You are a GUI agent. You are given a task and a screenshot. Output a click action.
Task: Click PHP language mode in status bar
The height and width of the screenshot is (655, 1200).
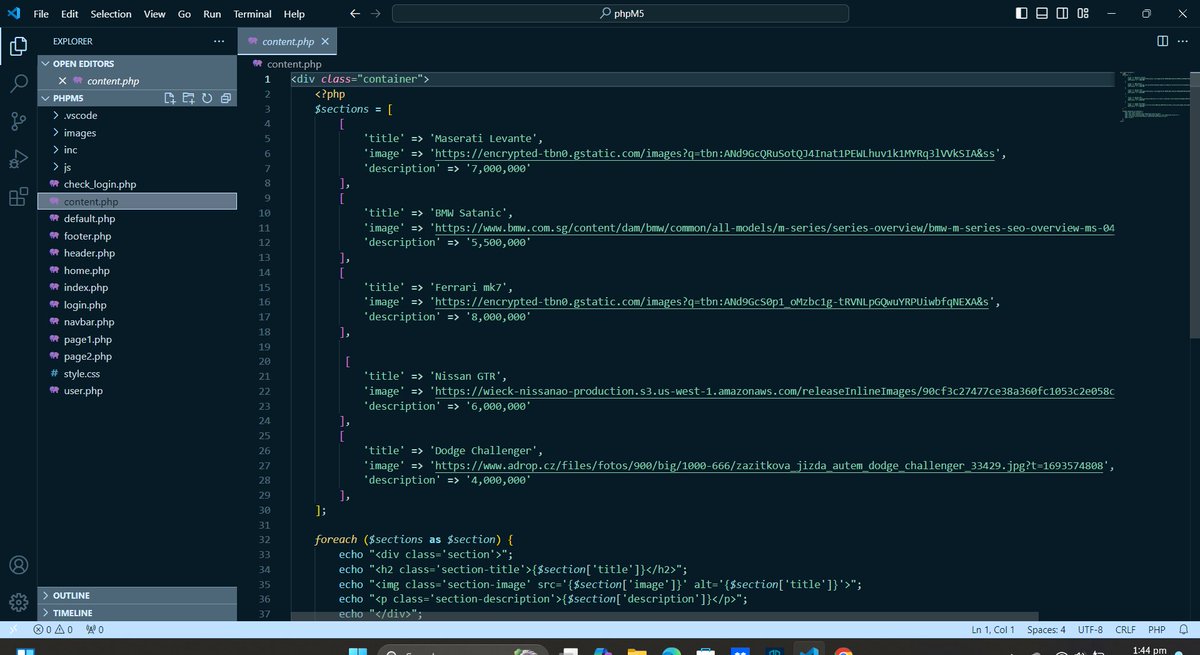point(1157,630)
